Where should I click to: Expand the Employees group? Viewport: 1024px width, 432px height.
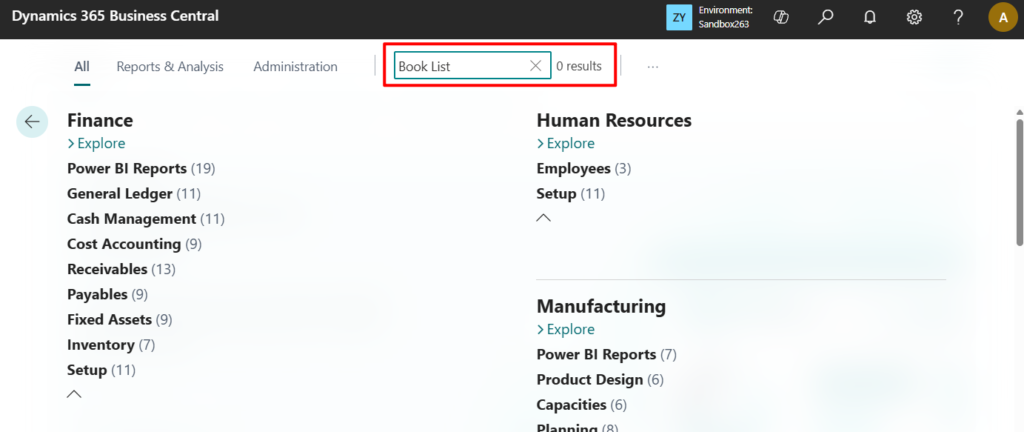(573, 168)
